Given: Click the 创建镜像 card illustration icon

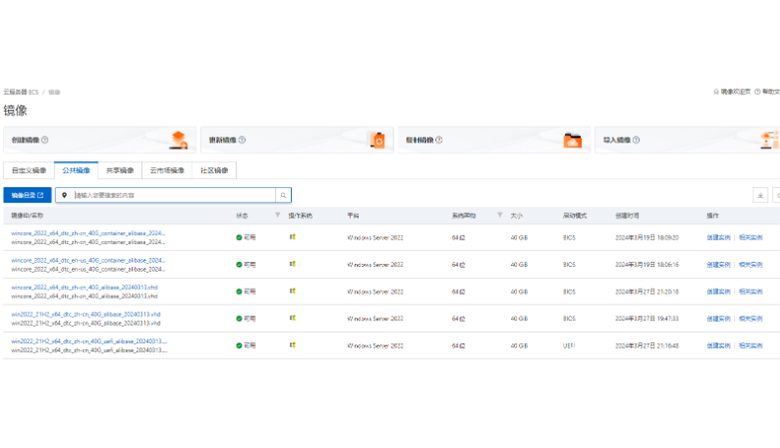Looking at the screenshot, I should pyautogui.click(x=179, y=140).
